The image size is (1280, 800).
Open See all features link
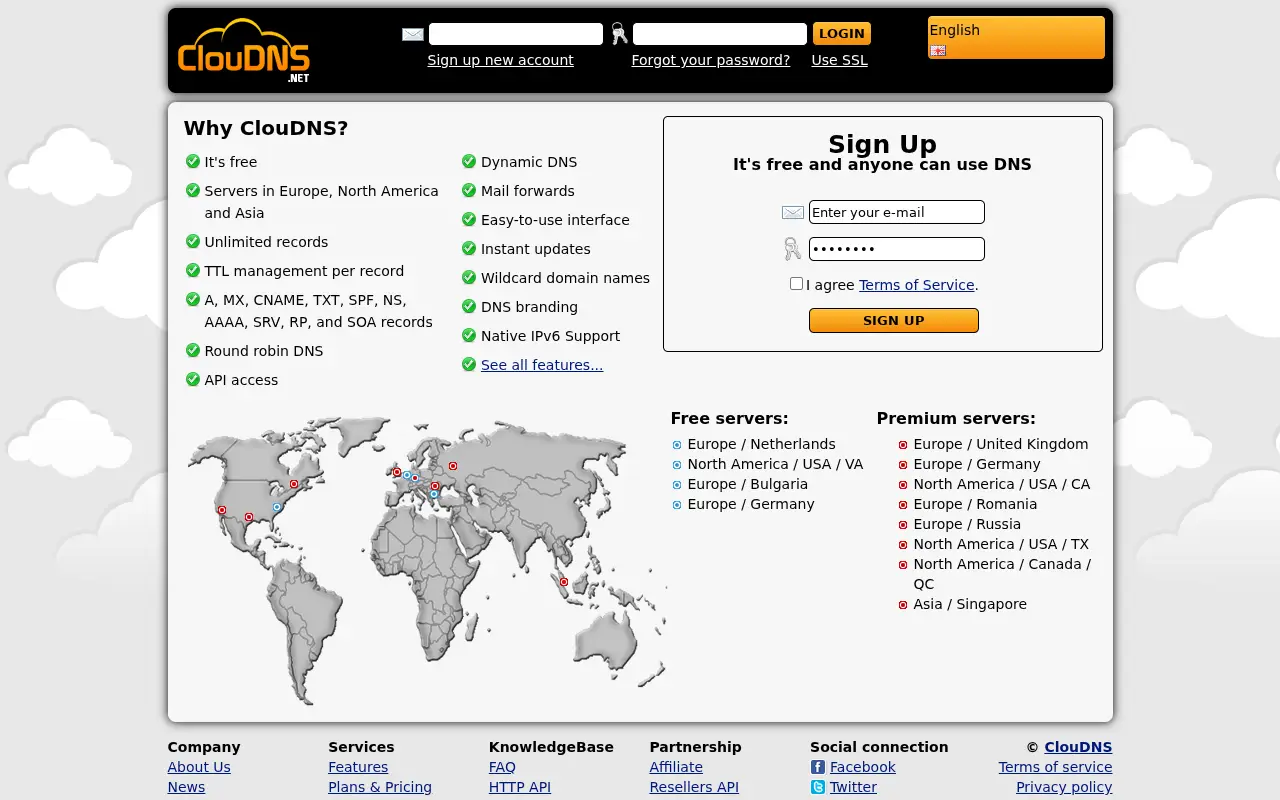pyautogui.click(x=542, y=365)
